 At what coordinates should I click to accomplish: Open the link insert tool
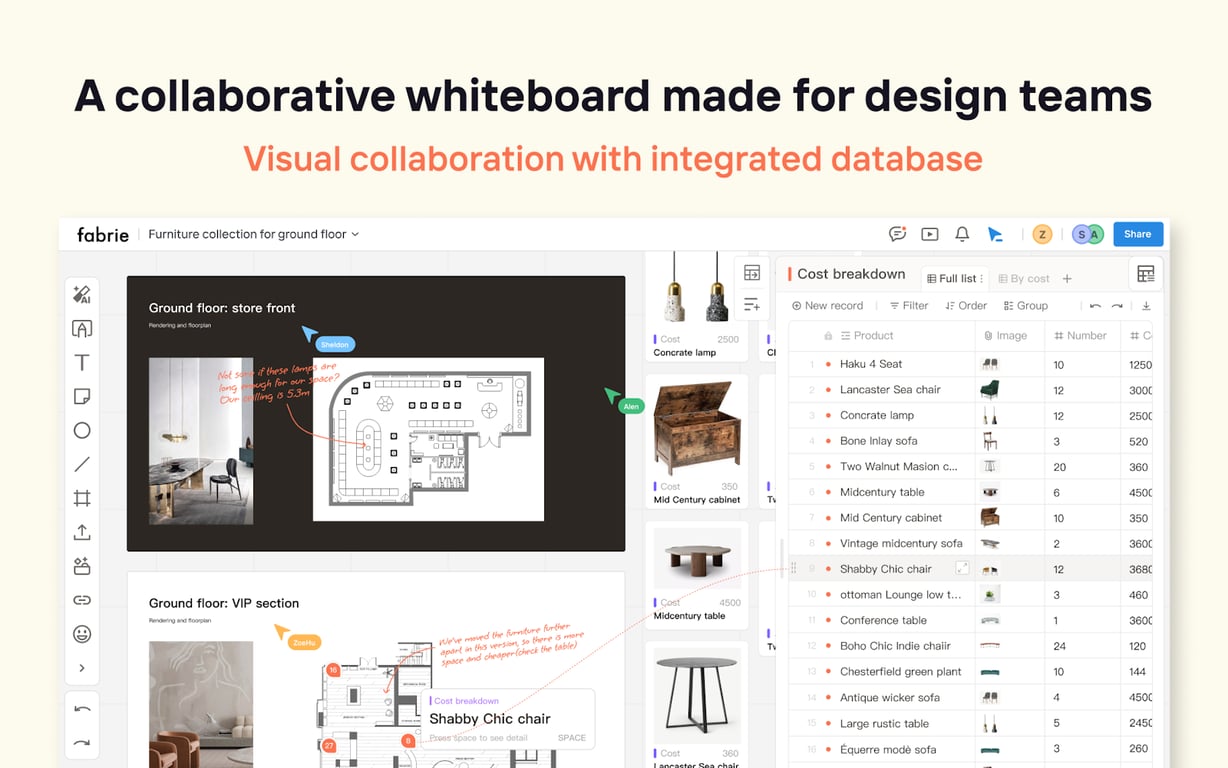82,600
